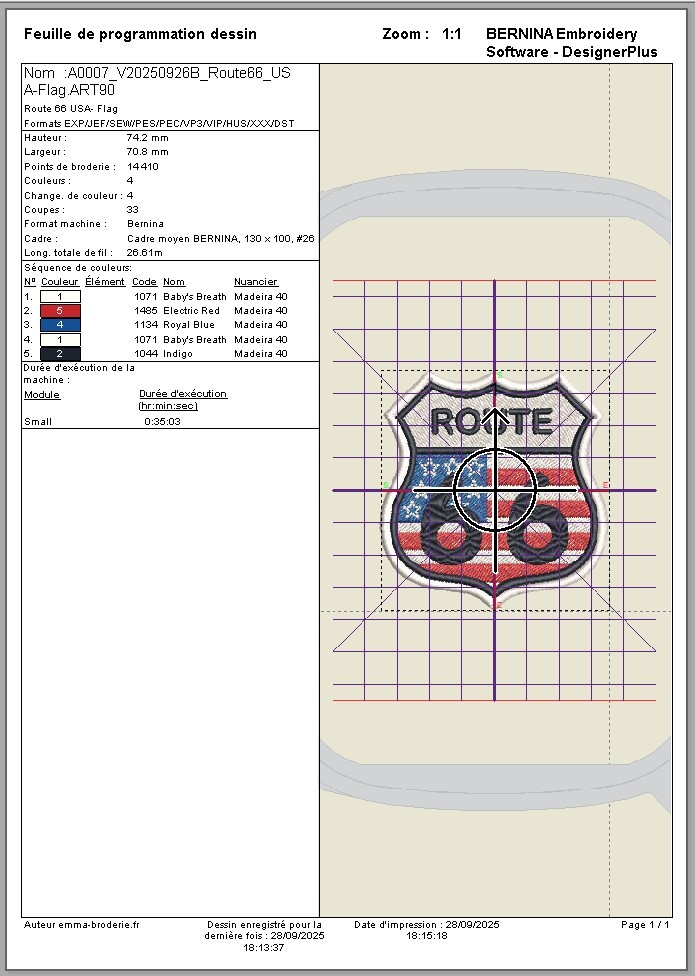Screen dimensions: 695x976
Task: Click the Route 66 shield embroidery preview
Action: tap(495, 490)
